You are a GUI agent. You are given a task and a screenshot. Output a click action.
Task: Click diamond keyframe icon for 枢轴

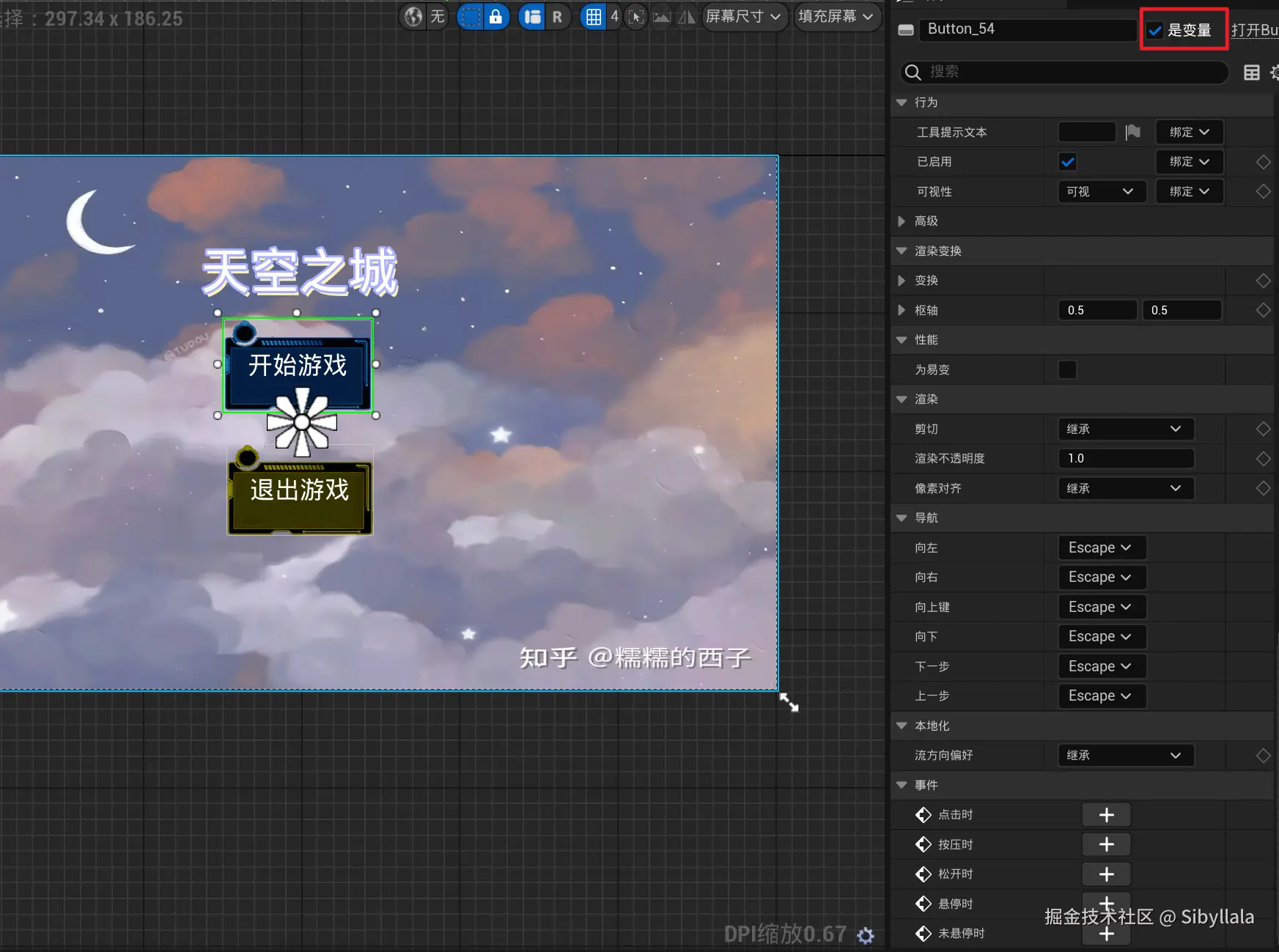click(x=1264, y=310)
